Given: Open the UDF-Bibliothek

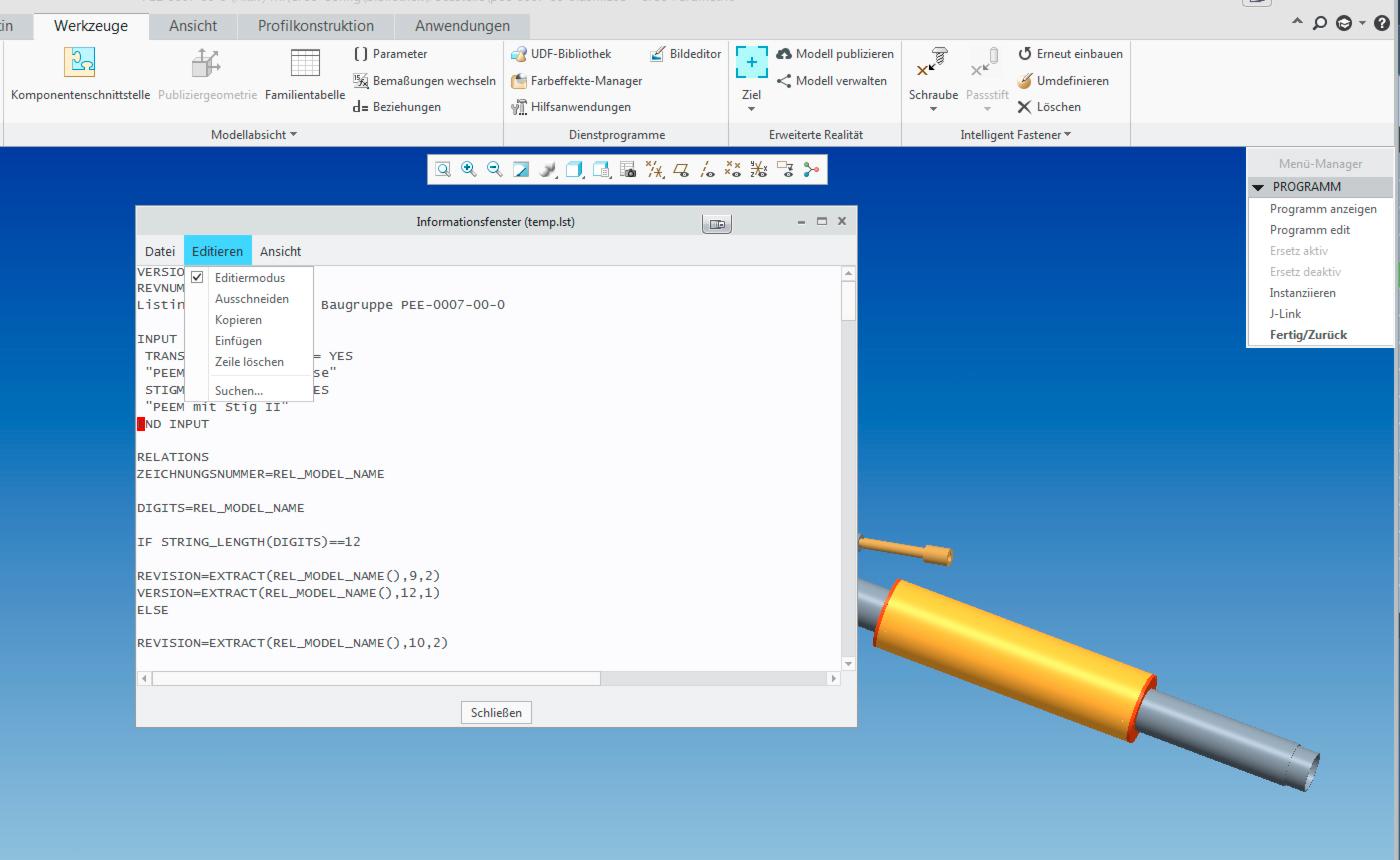Looking at the screenshot, I should (x=561, y=54).
